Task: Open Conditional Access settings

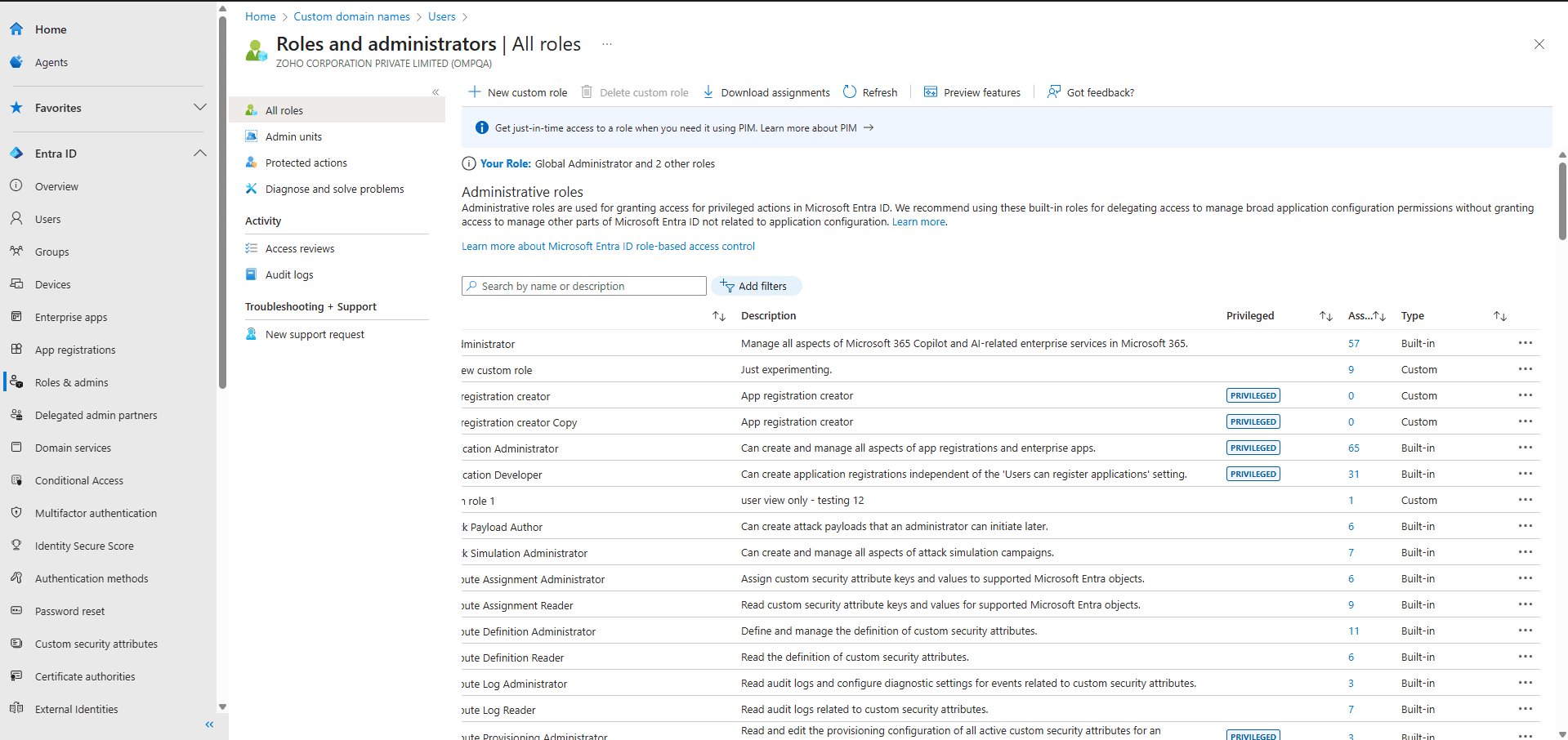Action: pos(78,479)
